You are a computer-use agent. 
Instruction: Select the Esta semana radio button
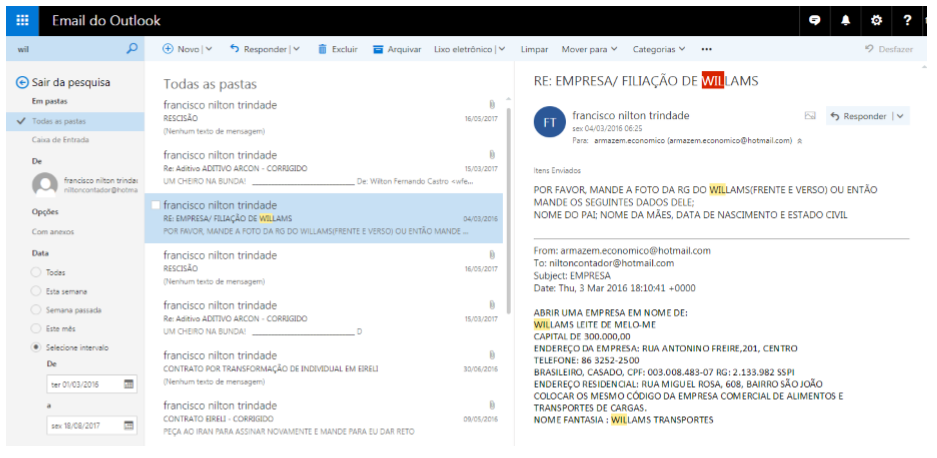pyautogui.click(x=36, y=291)
